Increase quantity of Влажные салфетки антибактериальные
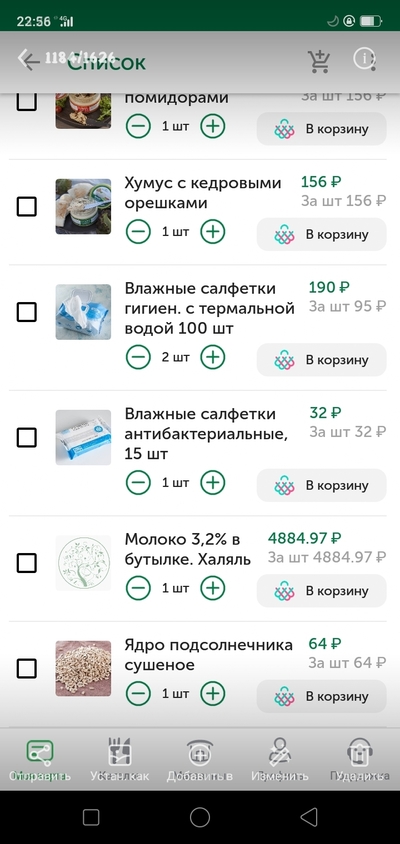The height and width of the screenshot is (844, 400). click(x=213, y=483)
